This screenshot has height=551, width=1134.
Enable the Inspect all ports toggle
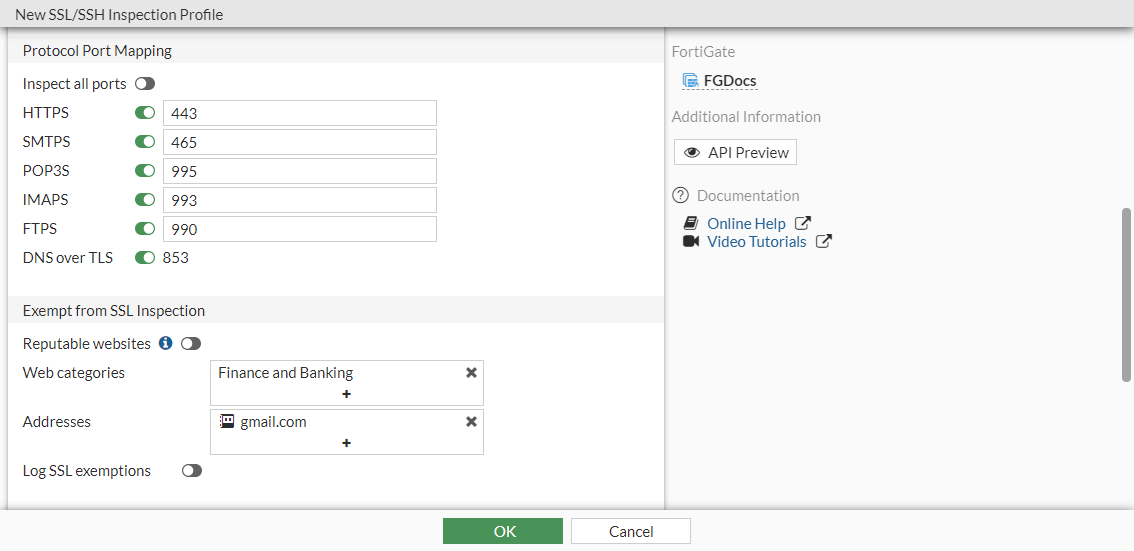pos(145,84)
